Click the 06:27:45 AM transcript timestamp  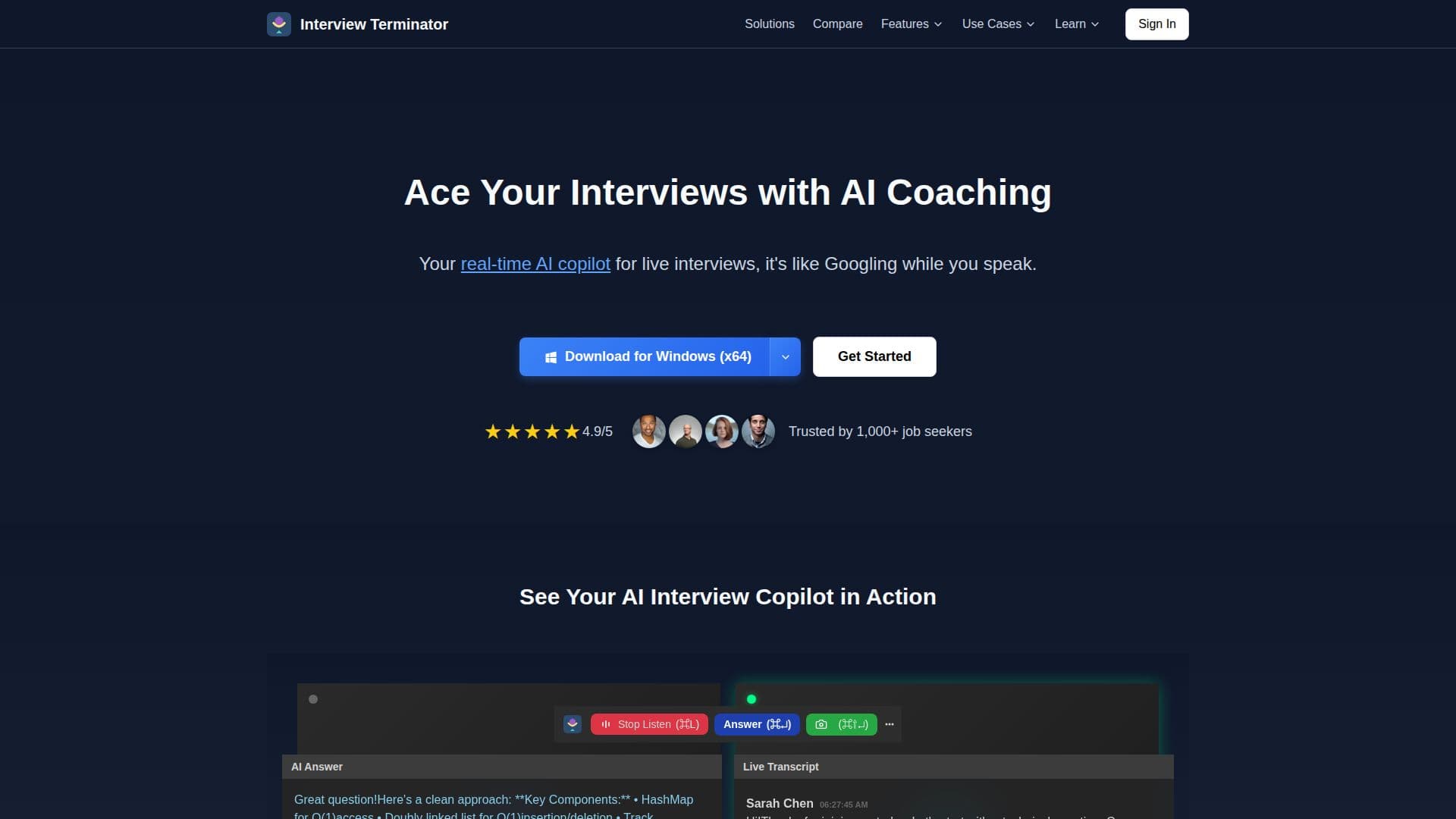point(843,805)
